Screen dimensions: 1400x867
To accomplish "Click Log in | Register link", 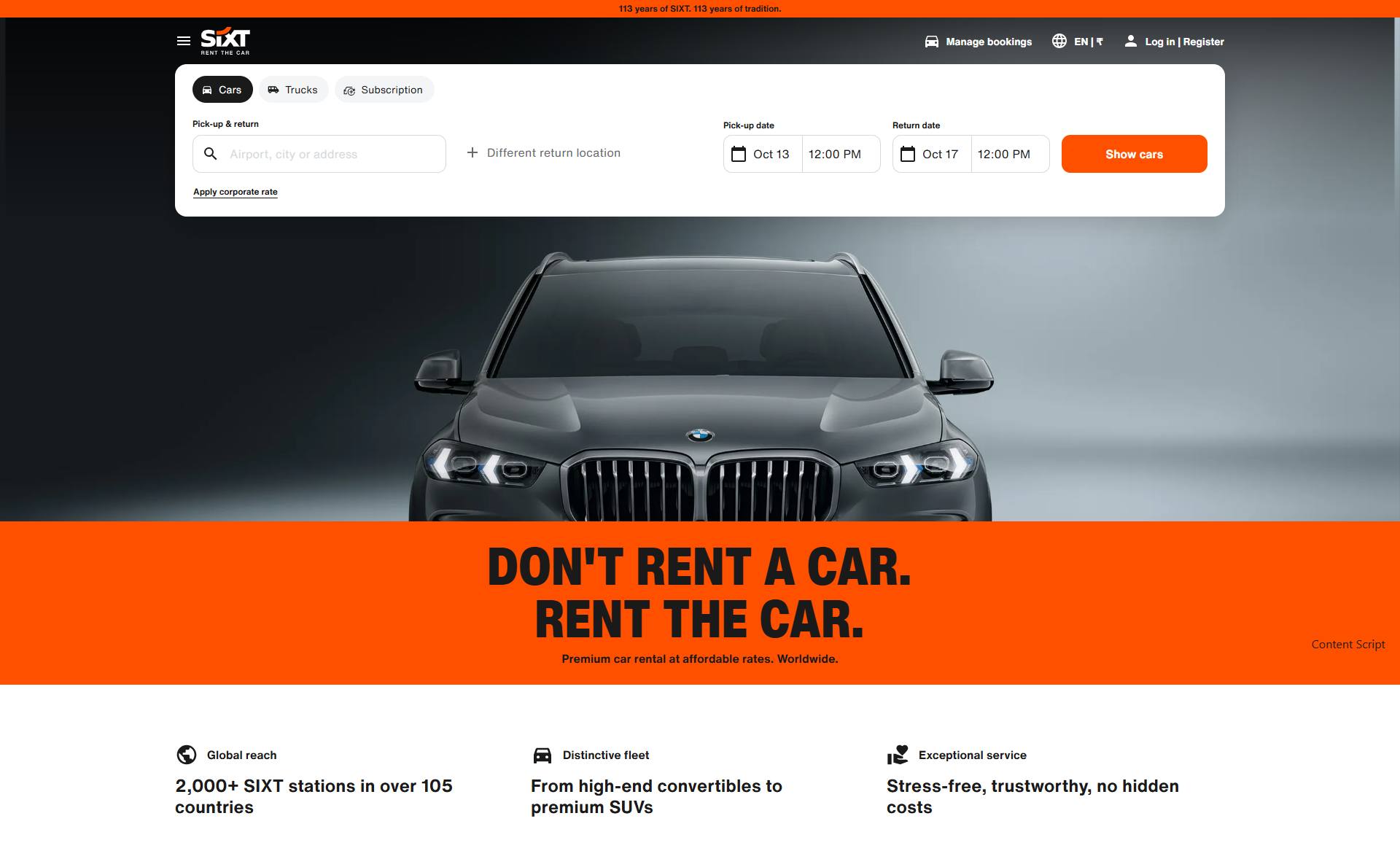I will pos(1184,42).
